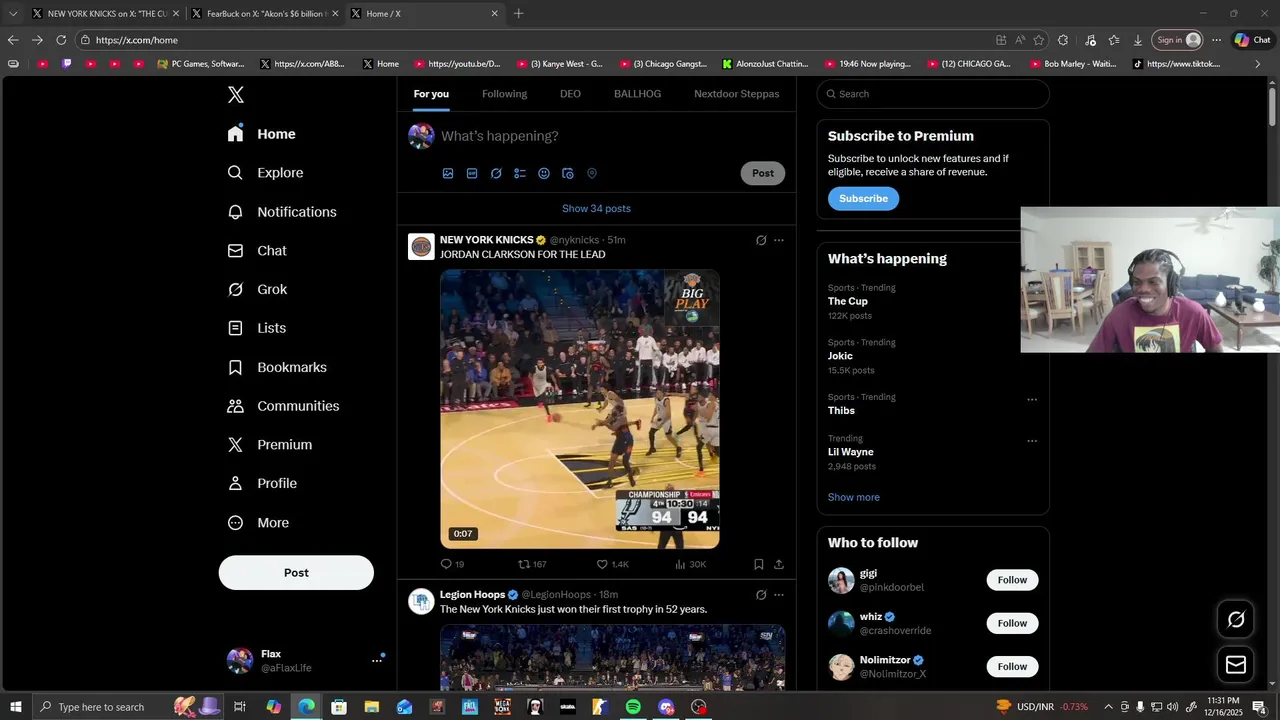1280x720 pixels.
Task: Open more options on Legion Hoops post
Action: (779, 595)
